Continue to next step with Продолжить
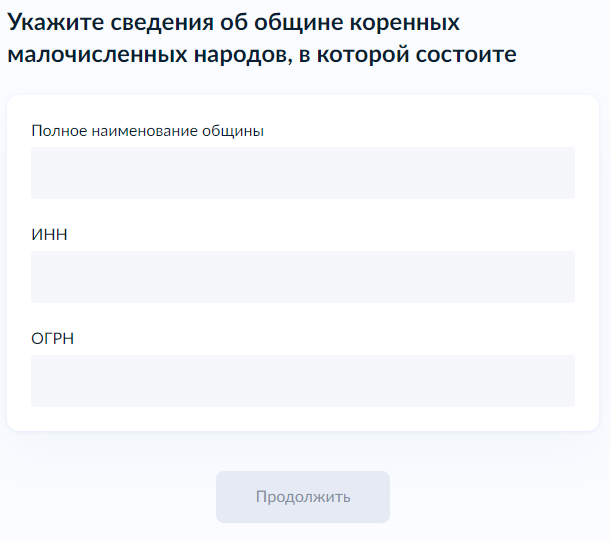This screenshot has height=540, width=610. click(x=303, y=497)
